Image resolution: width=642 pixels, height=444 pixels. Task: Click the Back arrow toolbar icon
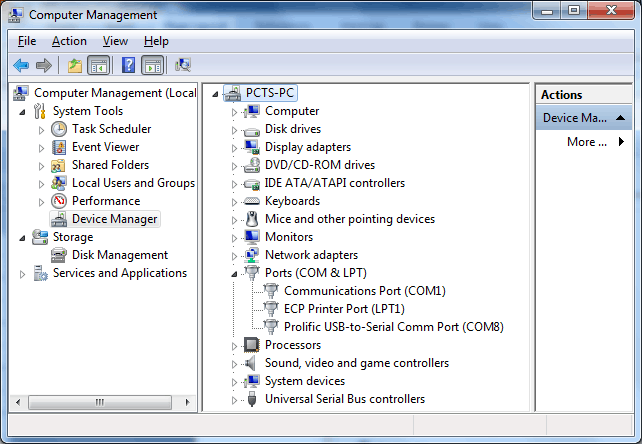coord(21,65)
